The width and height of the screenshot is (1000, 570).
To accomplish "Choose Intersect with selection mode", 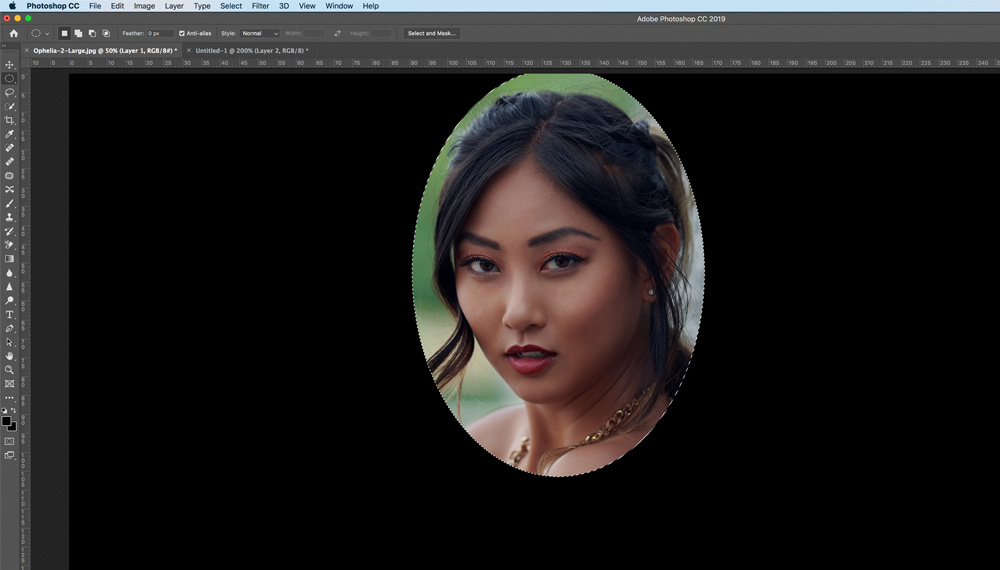I will (106, 33).
